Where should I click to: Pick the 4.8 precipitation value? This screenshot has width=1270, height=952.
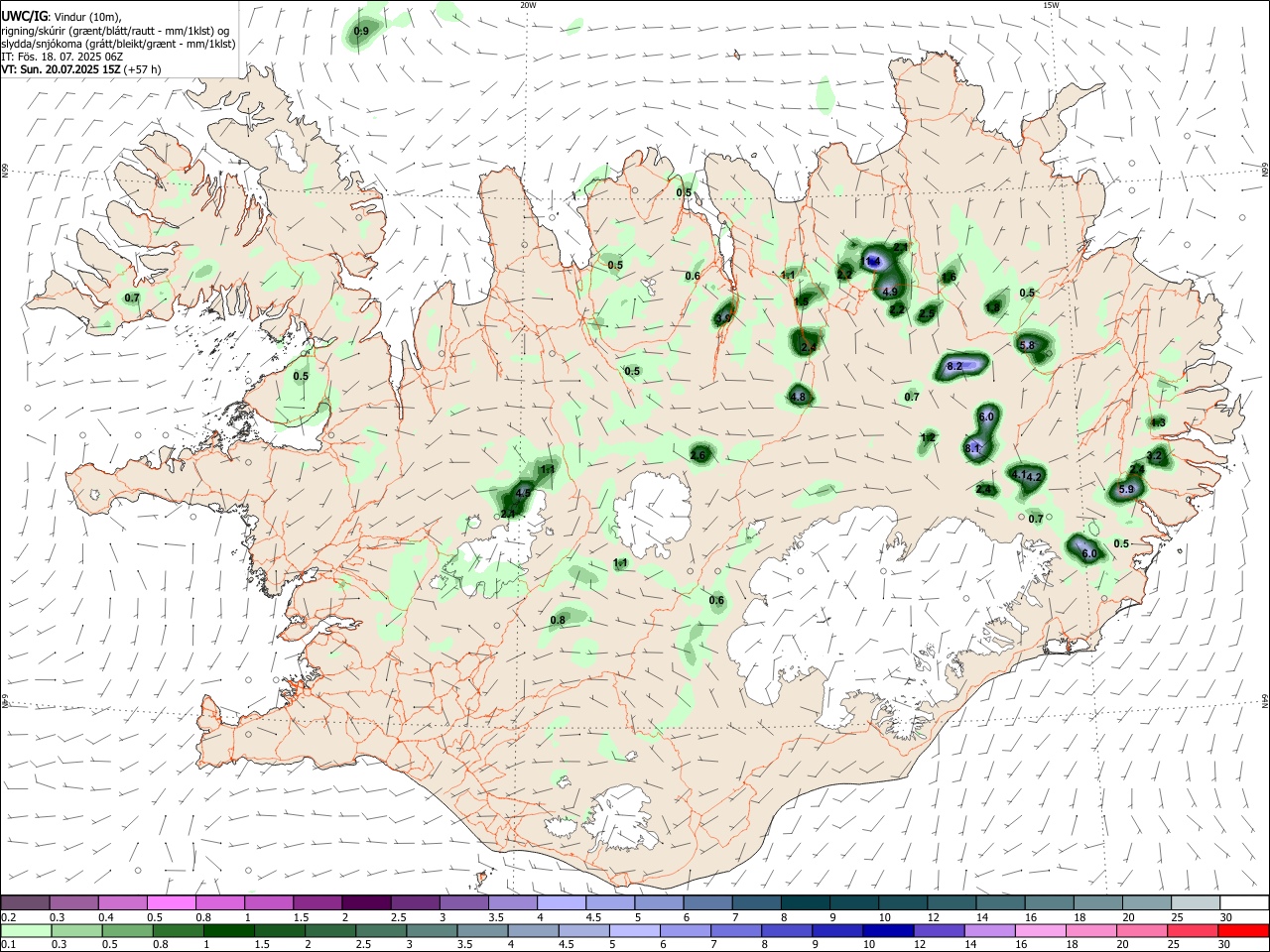pos(798,397)
